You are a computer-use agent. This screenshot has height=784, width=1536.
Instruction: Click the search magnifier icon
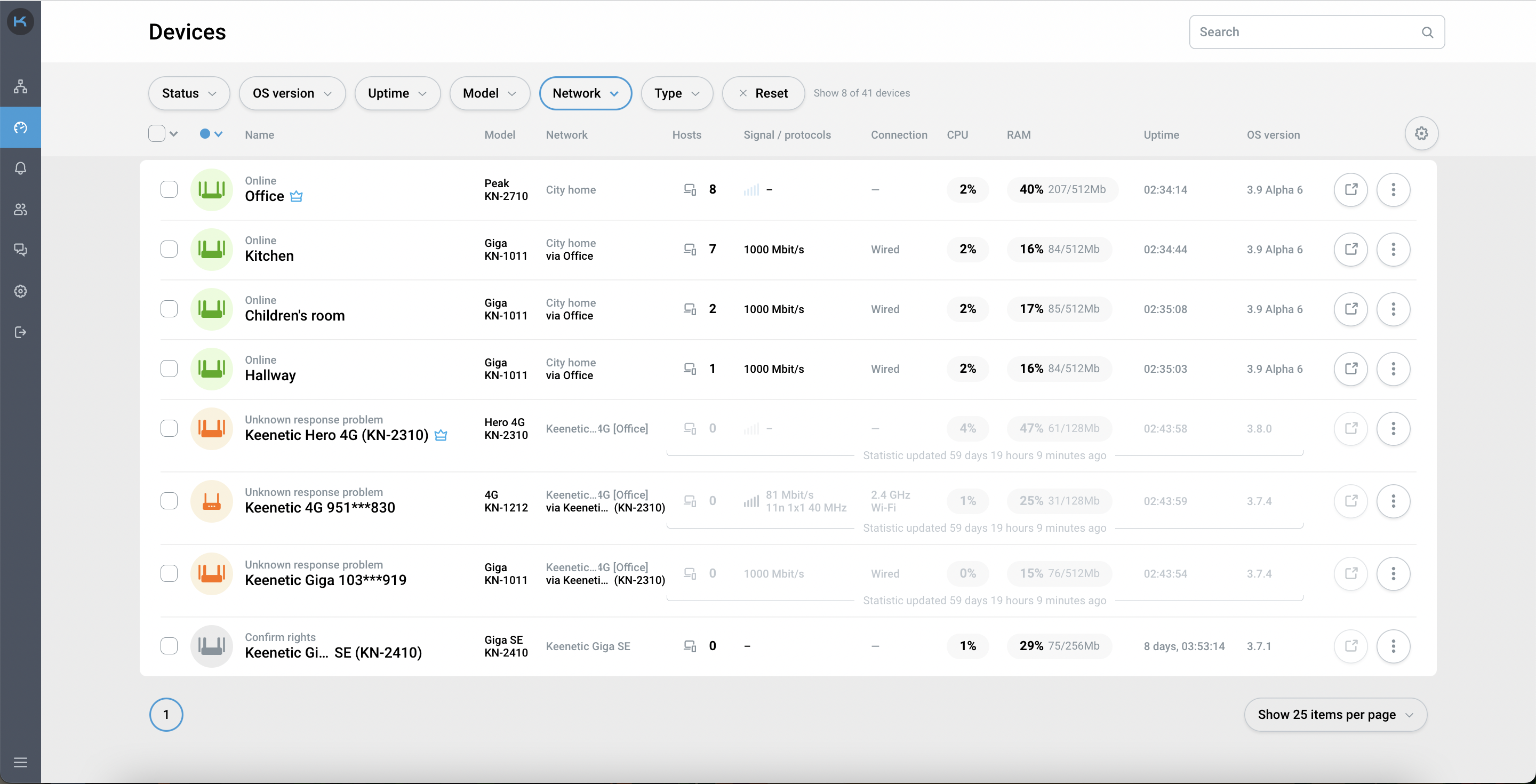tap(1427, 32)
